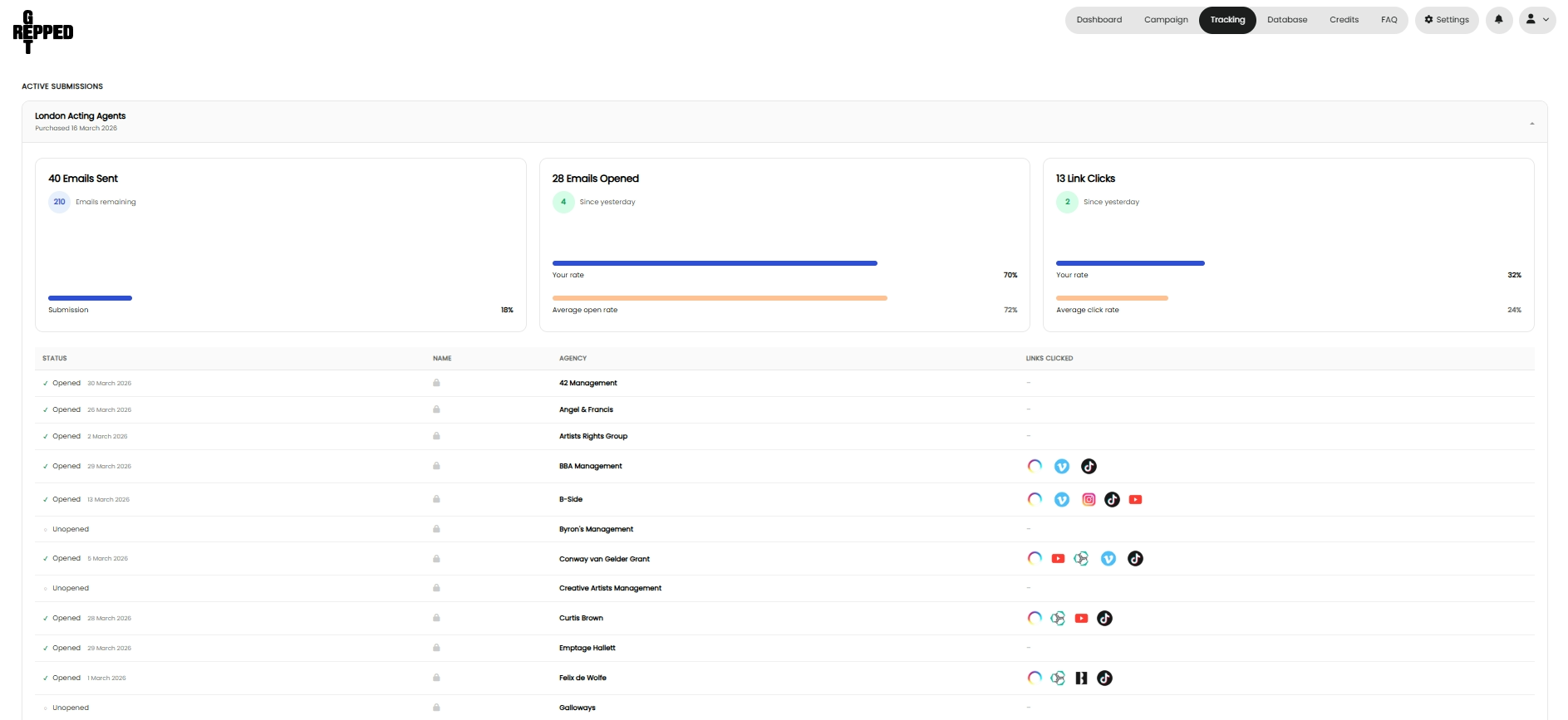Click the black B icon in Felix de Wolfe row

1081,678
